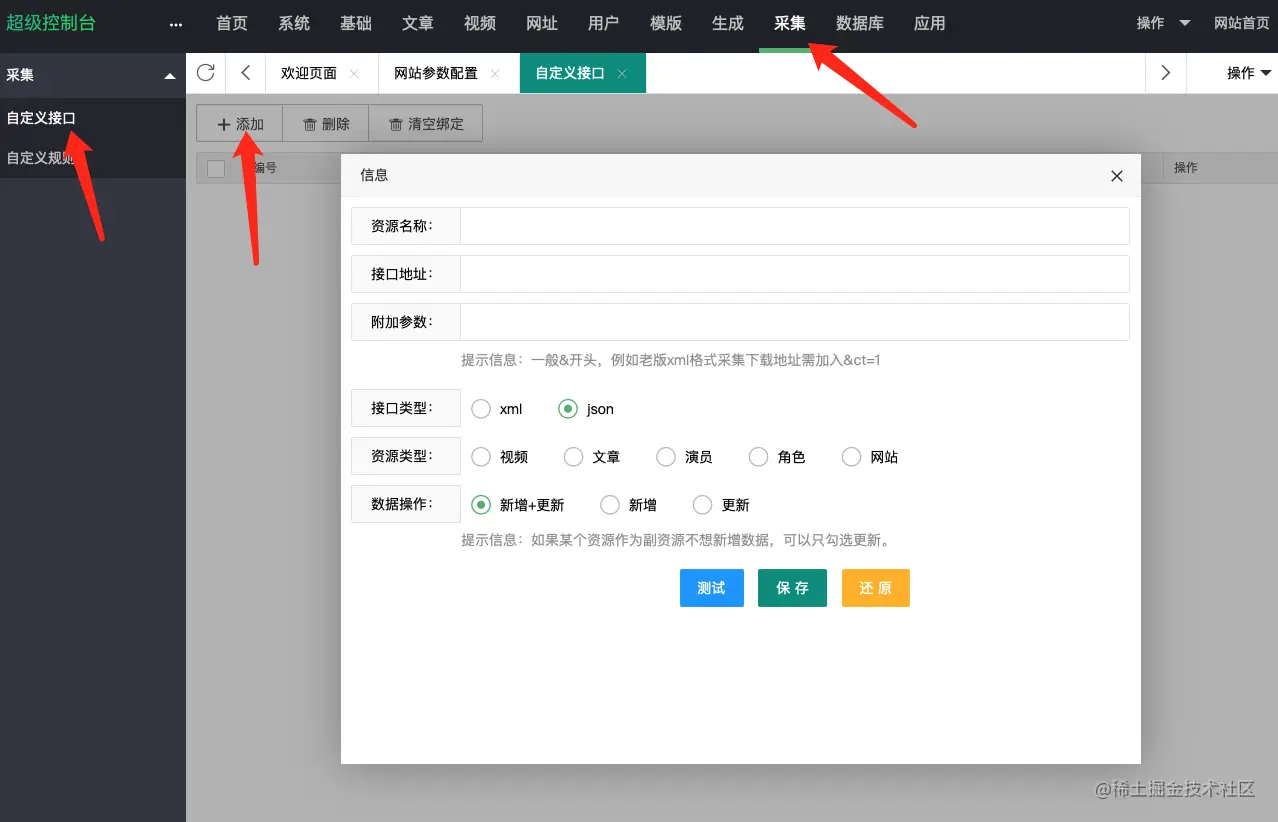Go to 网站首页 link
The width and height of the screenshot is (1278, 822).
click(x=1242, y=23)
